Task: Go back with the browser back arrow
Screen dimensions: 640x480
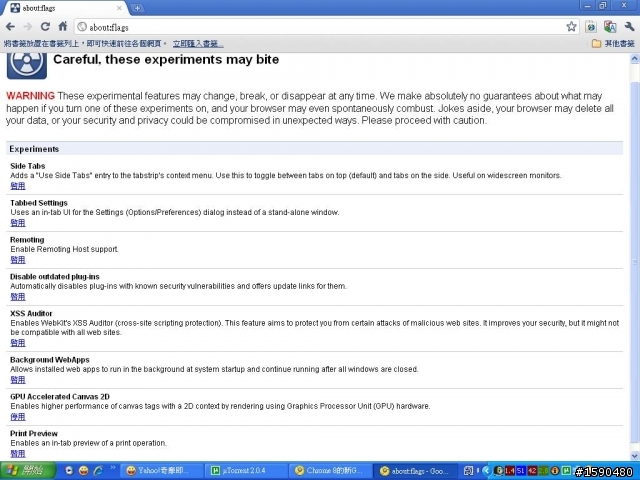Action: pyautogui.click(x=10, y=27)
